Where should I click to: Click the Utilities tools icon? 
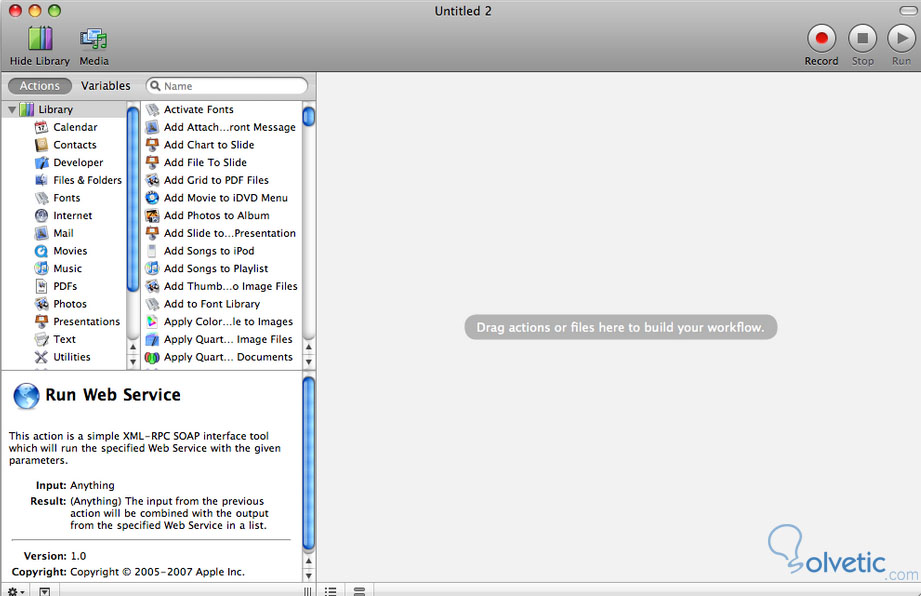point(41,356)
